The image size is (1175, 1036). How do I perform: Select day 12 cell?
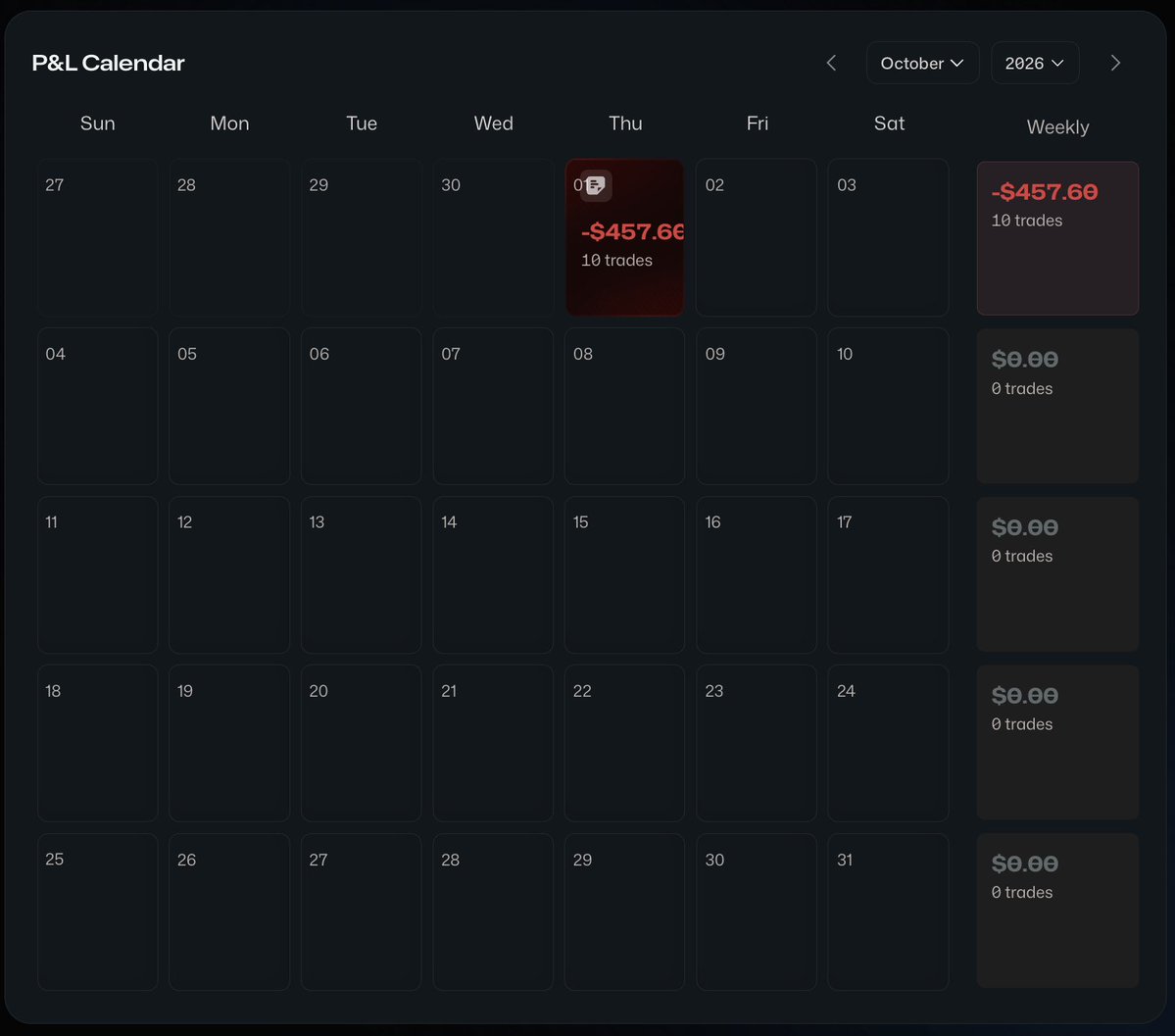tap(229, 575)
